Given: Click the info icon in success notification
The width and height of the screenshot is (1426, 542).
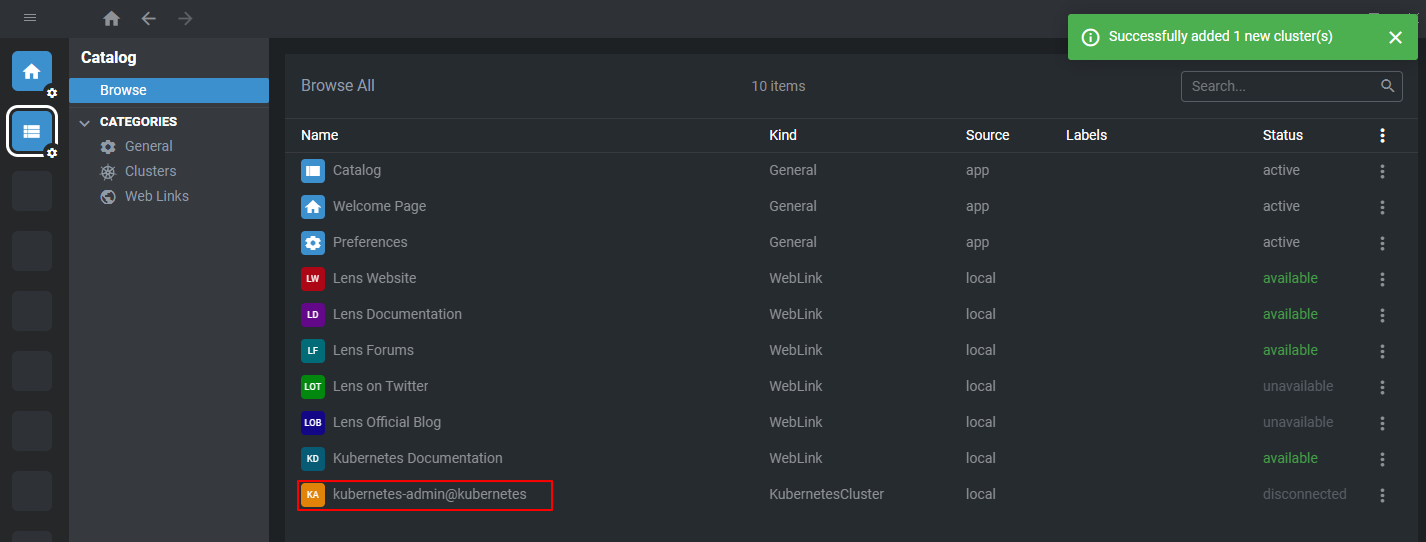Looking at the screenshot, I should coord(1090,37).
